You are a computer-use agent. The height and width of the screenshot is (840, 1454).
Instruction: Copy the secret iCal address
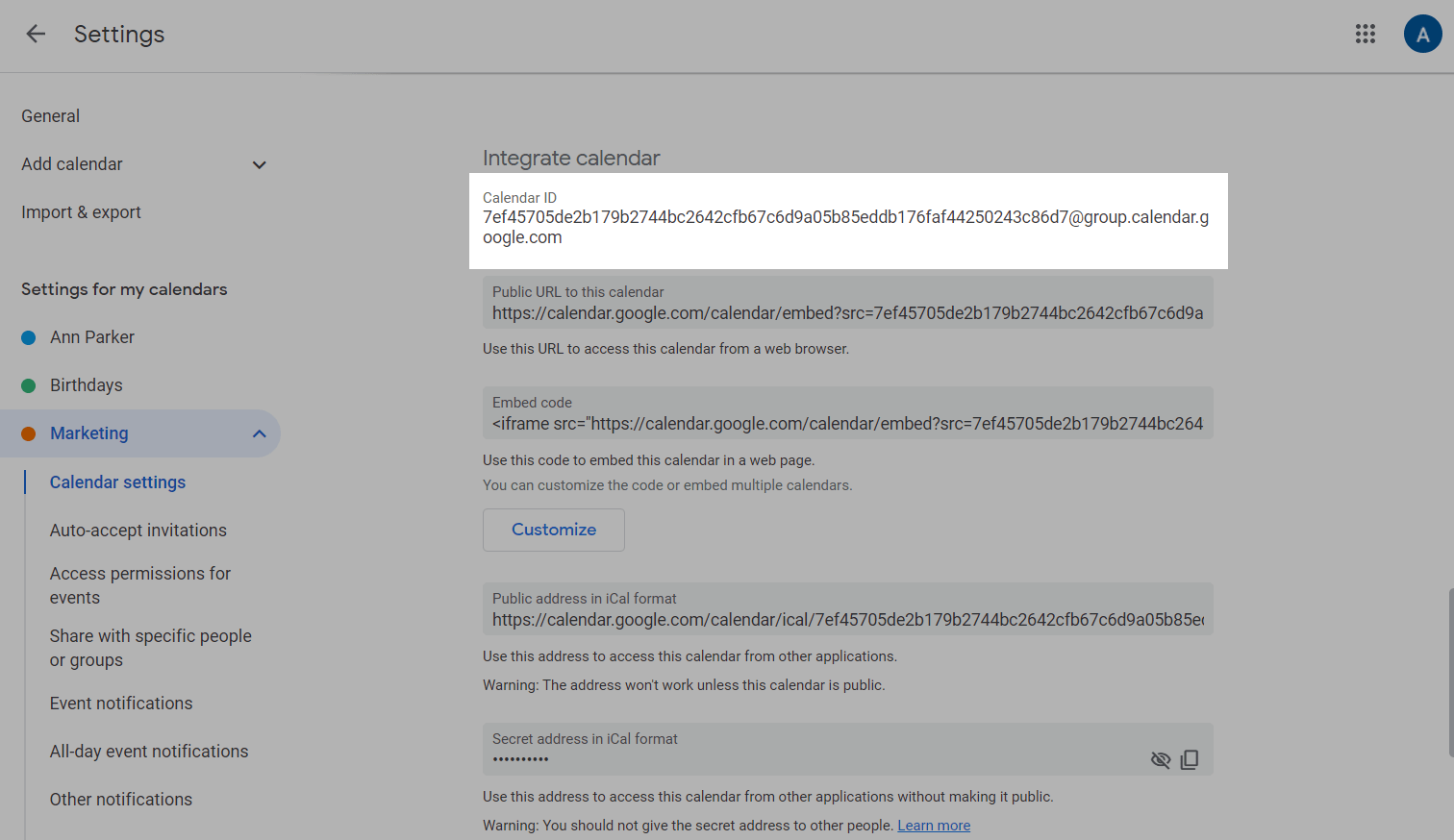click(x=1190, y=760)
